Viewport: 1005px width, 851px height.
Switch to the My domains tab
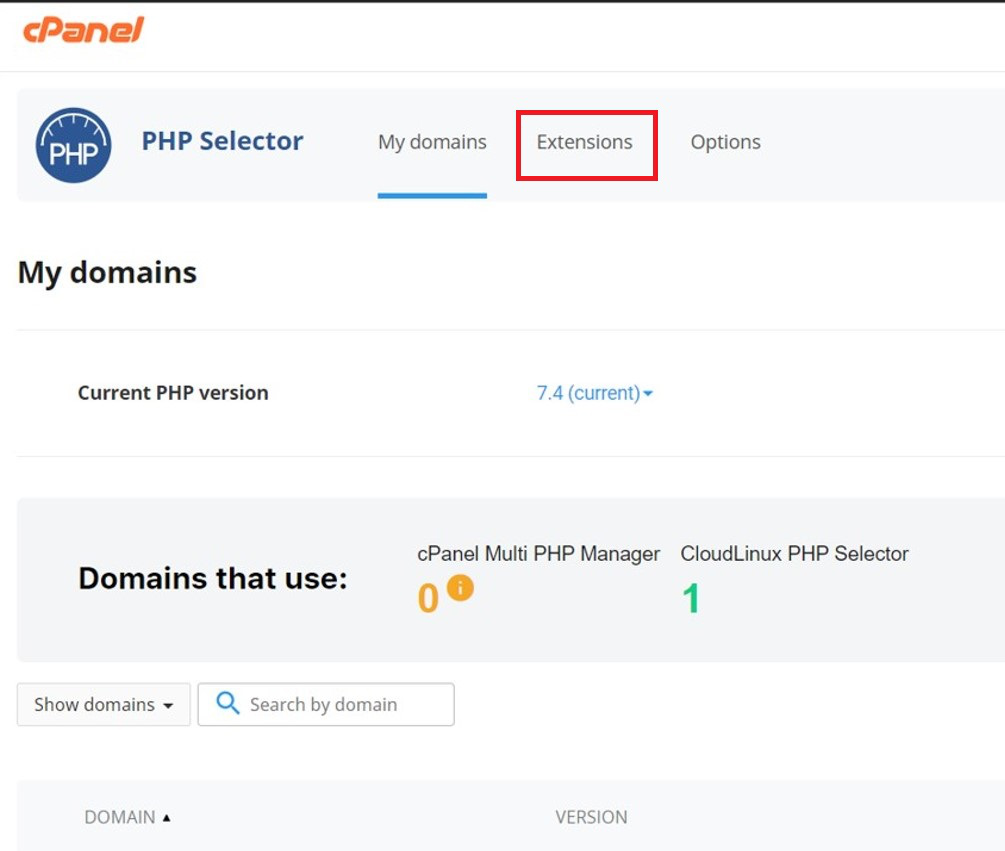[432, 142]
